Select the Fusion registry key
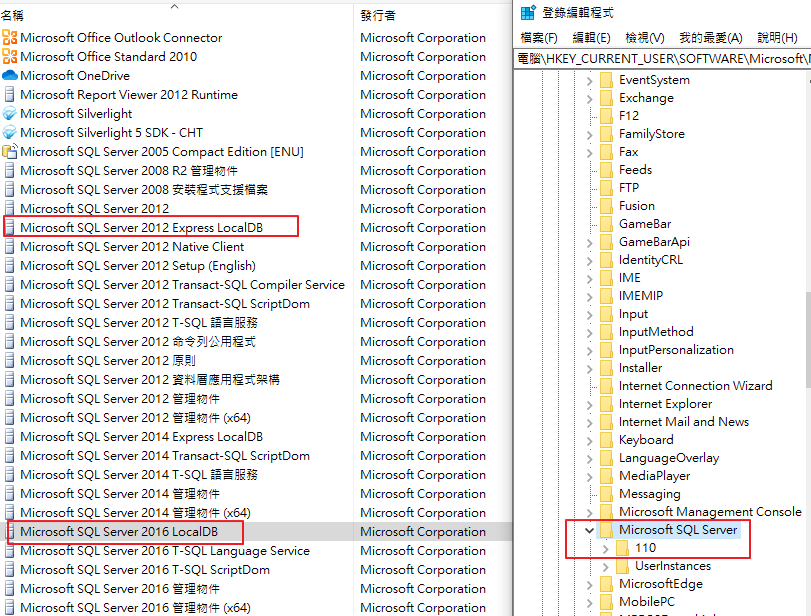This screenshot has height=616, width=811. (637, 206)
